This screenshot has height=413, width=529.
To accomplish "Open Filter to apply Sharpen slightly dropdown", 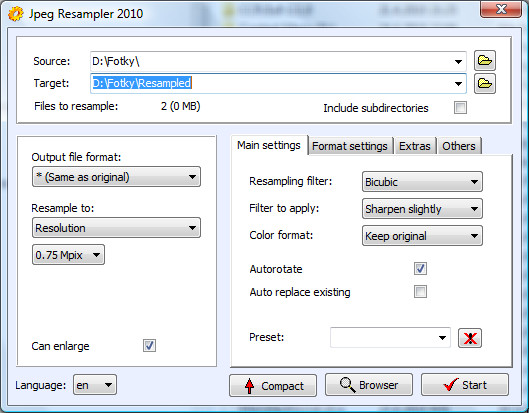I will [422, 209].
